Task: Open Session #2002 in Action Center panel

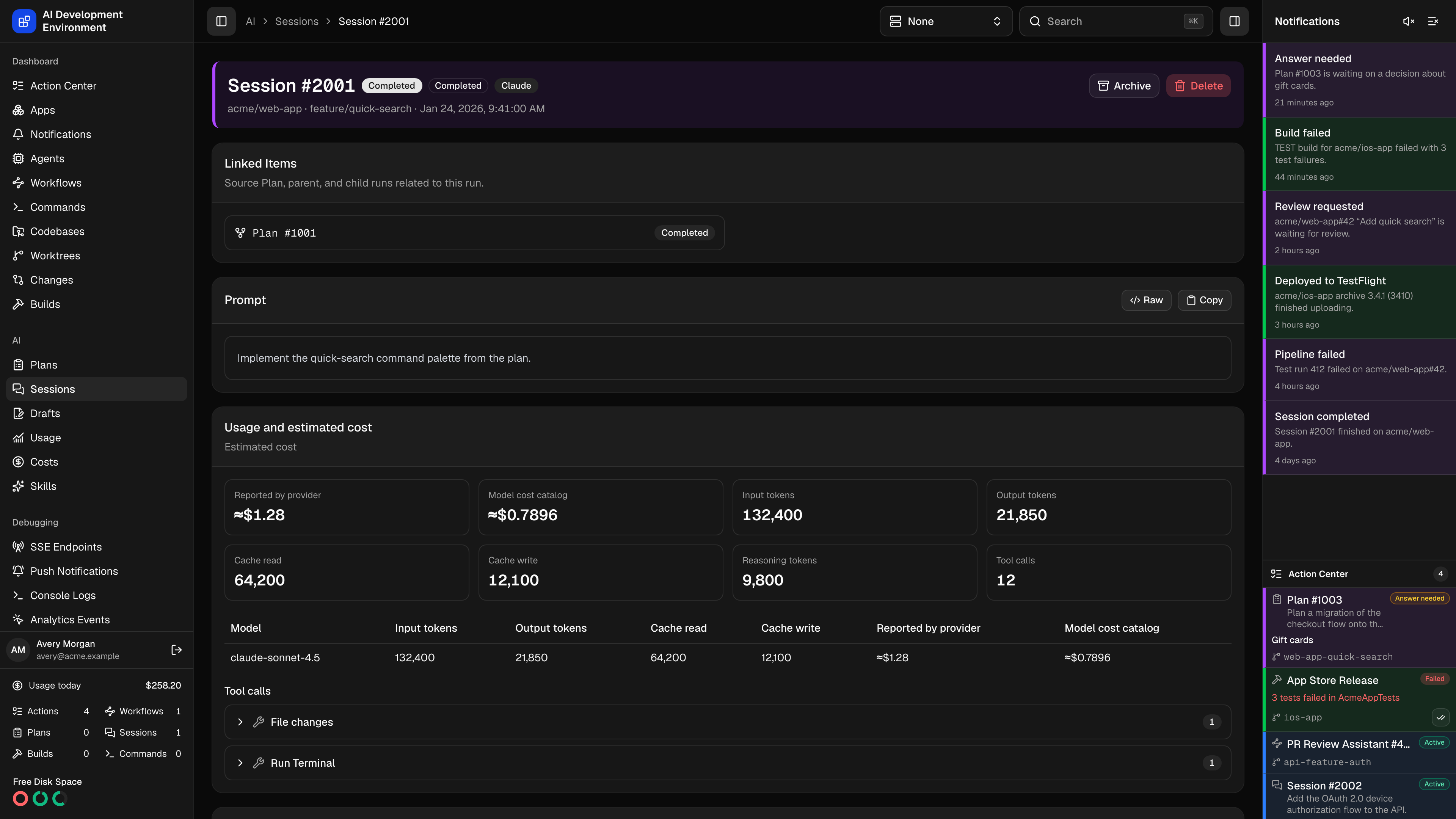Action: tap(1359, 797)
